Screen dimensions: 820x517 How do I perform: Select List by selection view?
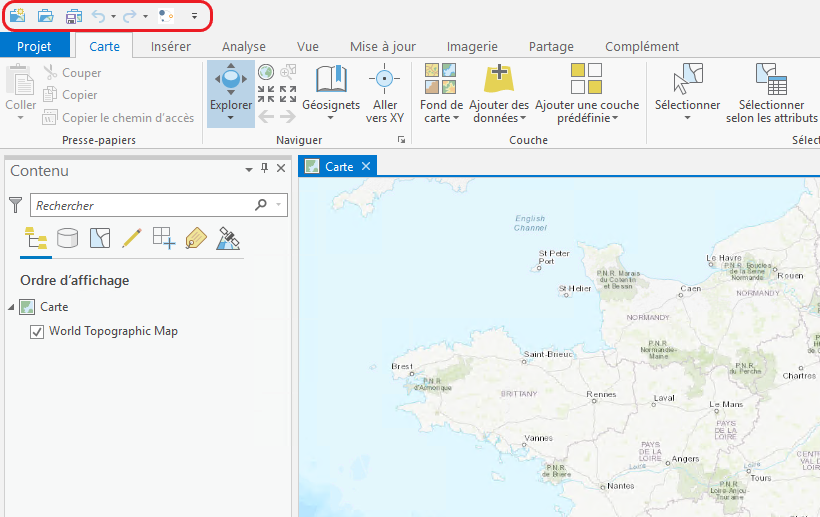[100, 238]
